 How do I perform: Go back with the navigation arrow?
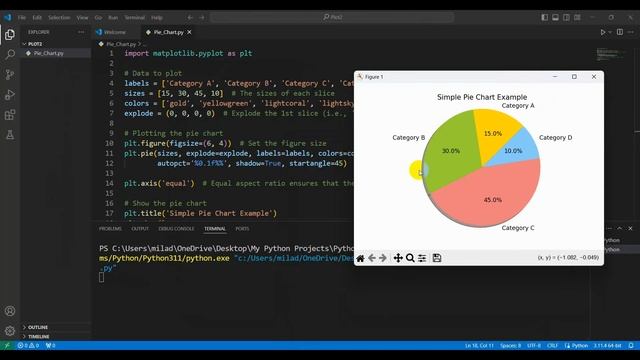pos(190,18)
